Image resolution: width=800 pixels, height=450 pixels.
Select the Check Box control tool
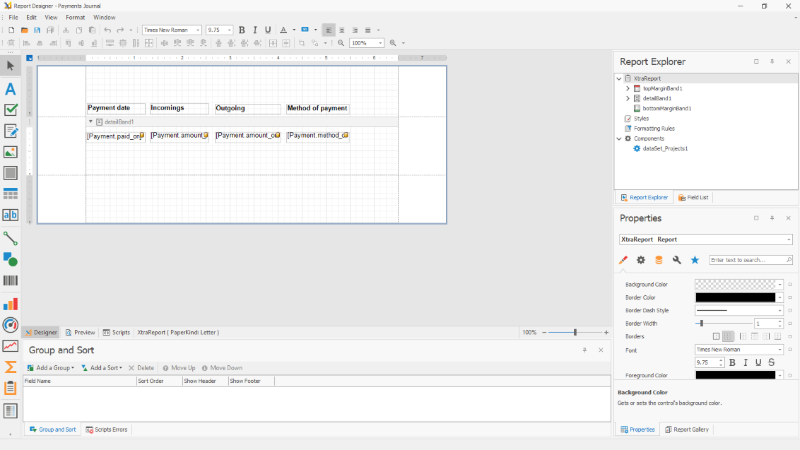[x=11, y=110]
